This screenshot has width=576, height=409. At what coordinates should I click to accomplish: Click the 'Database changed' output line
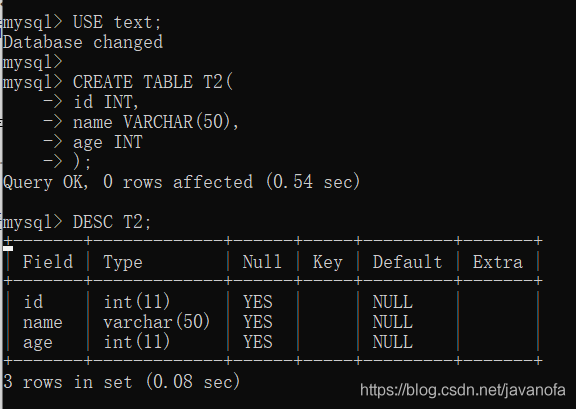[x=83, y=42]
